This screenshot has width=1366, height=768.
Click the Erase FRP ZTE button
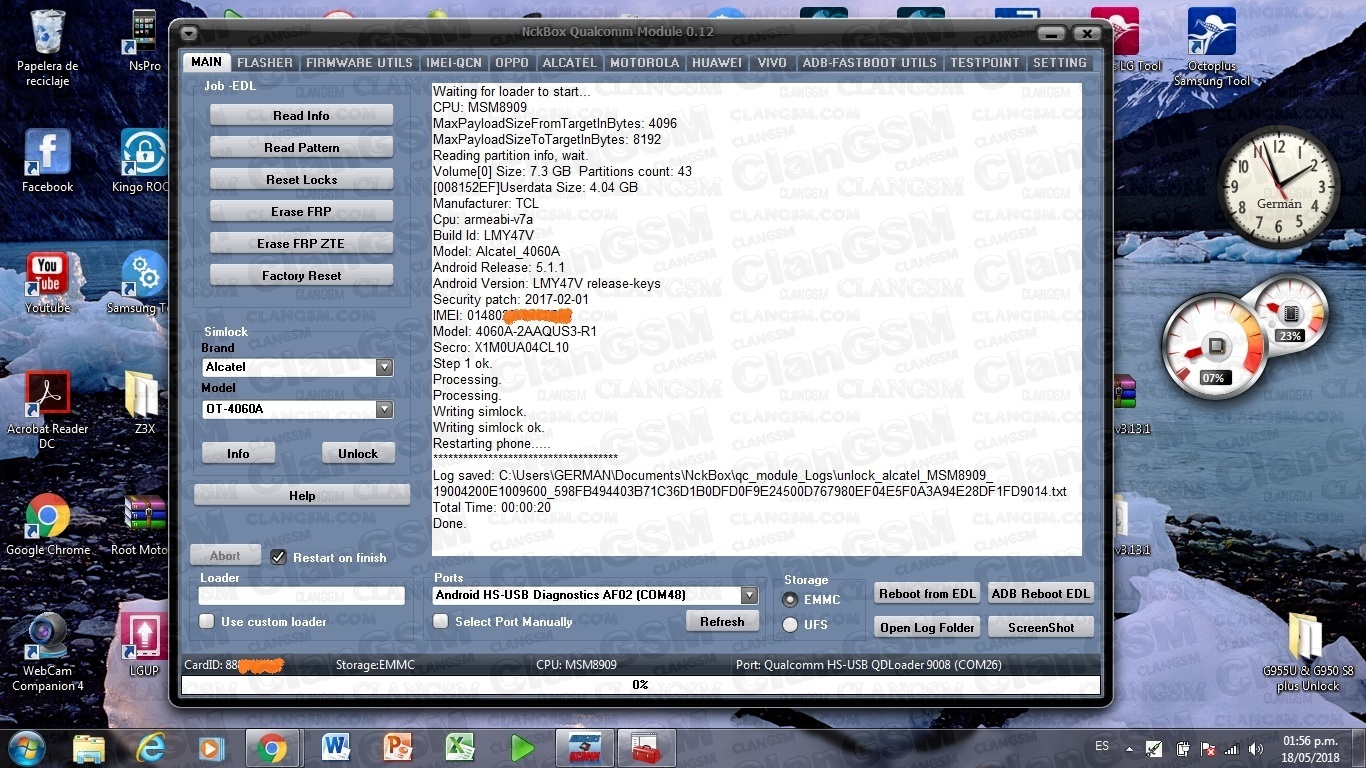[301, 244]
